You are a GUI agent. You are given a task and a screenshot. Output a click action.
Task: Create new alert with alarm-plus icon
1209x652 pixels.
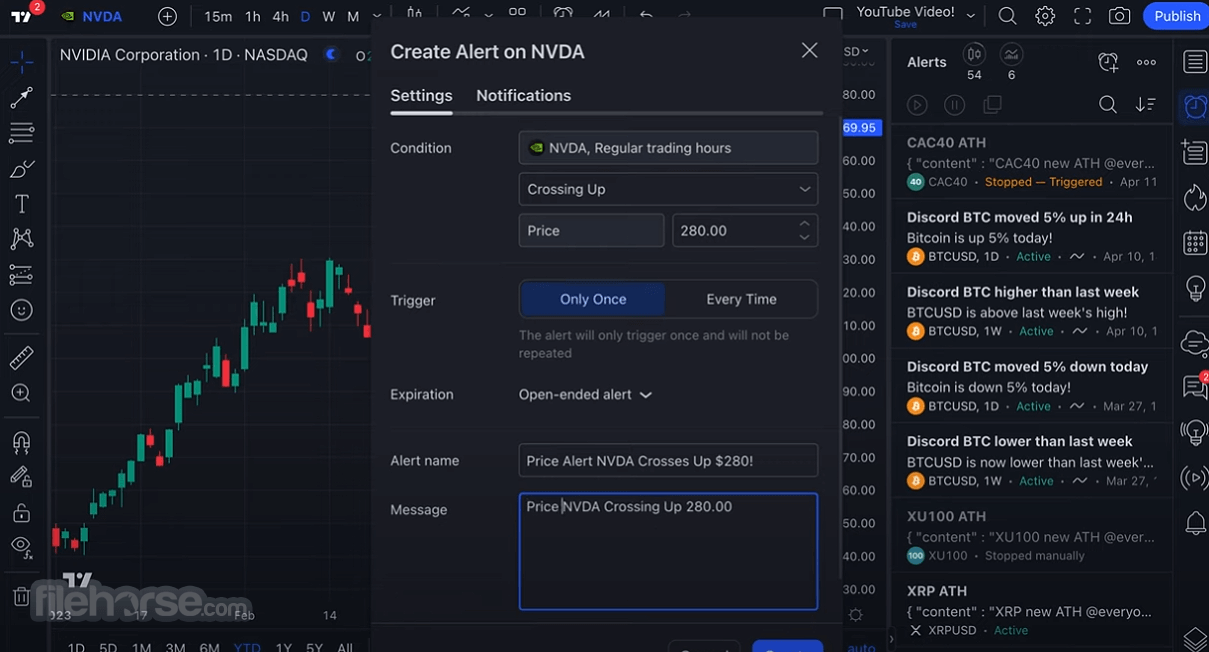pyautogui.click(x=1108, y=62)
